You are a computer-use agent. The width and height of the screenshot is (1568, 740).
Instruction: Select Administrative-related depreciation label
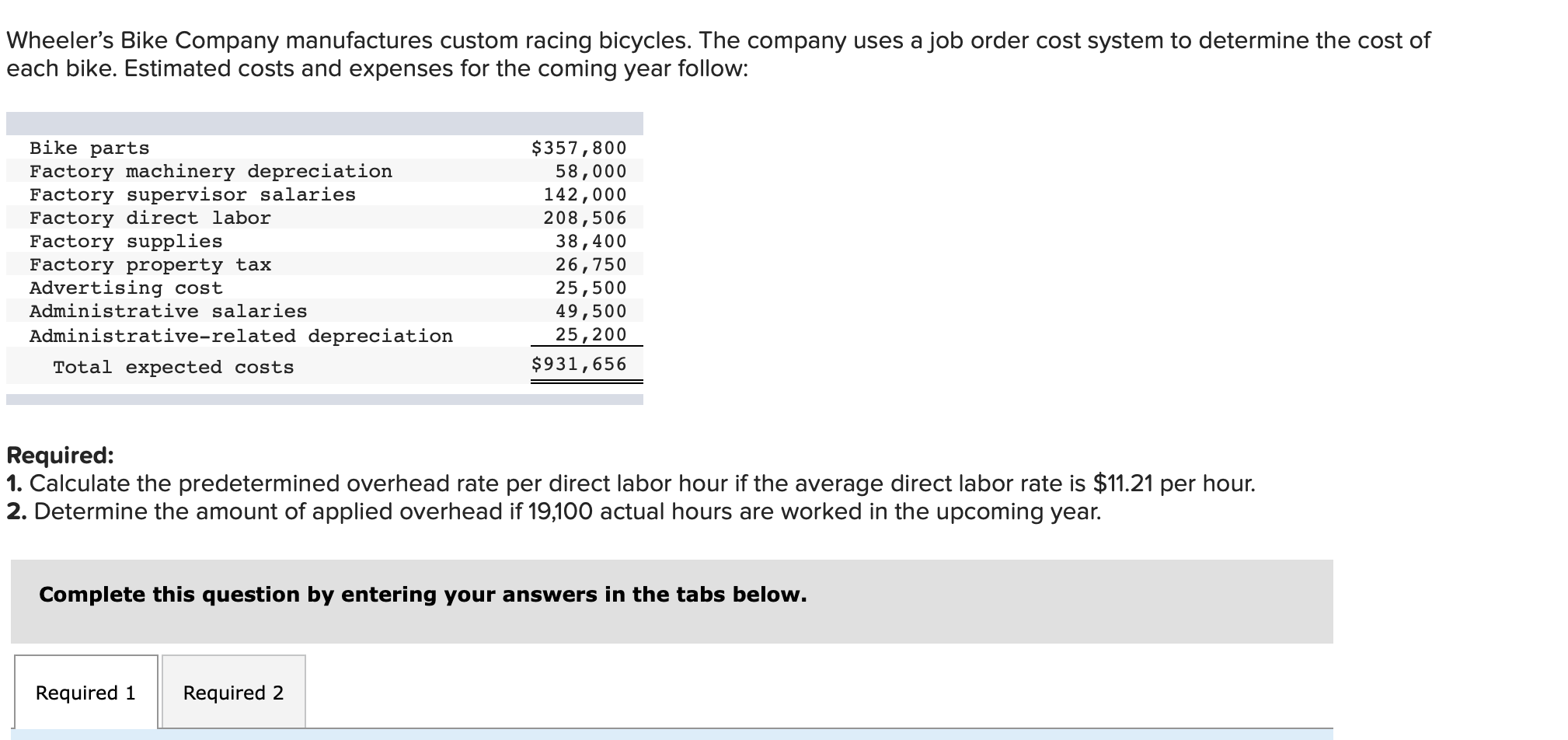(241, 336)
